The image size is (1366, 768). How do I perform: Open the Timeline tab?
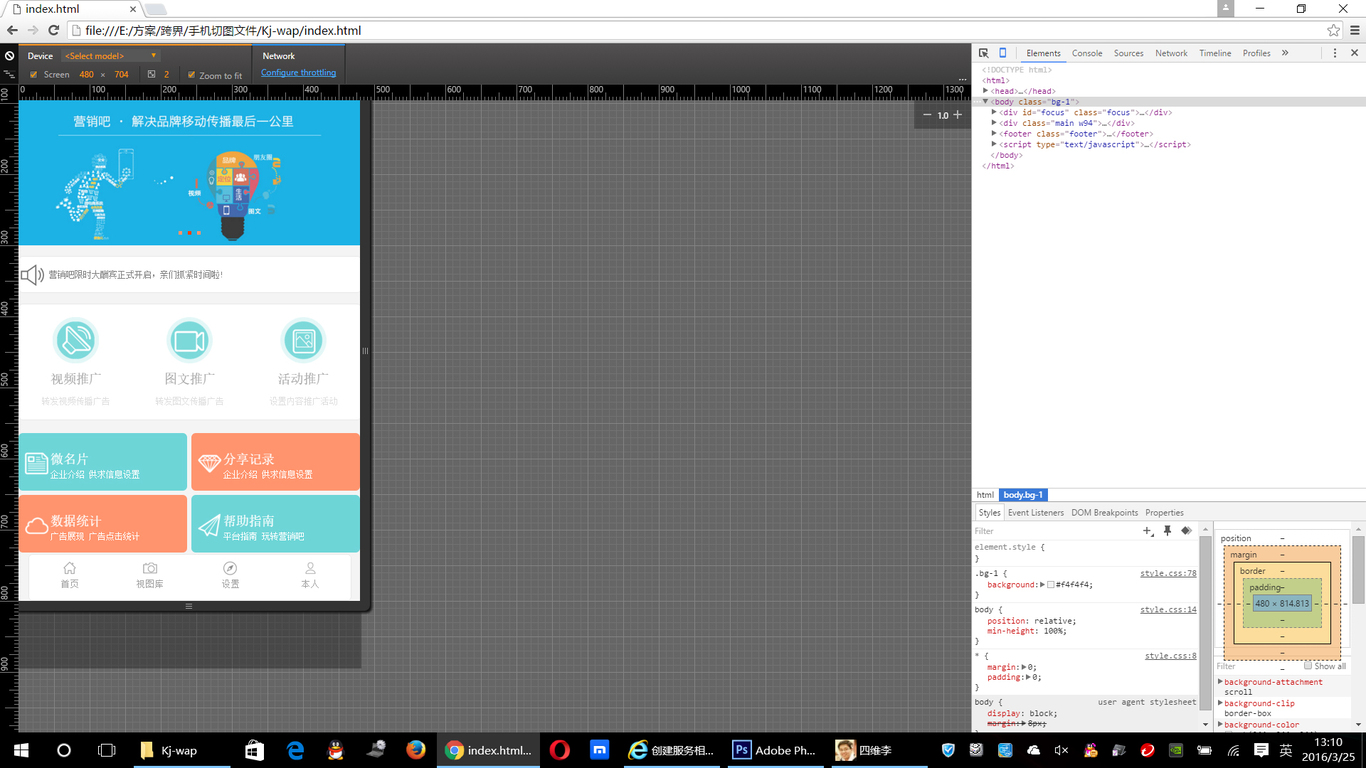coord(1215,53)
